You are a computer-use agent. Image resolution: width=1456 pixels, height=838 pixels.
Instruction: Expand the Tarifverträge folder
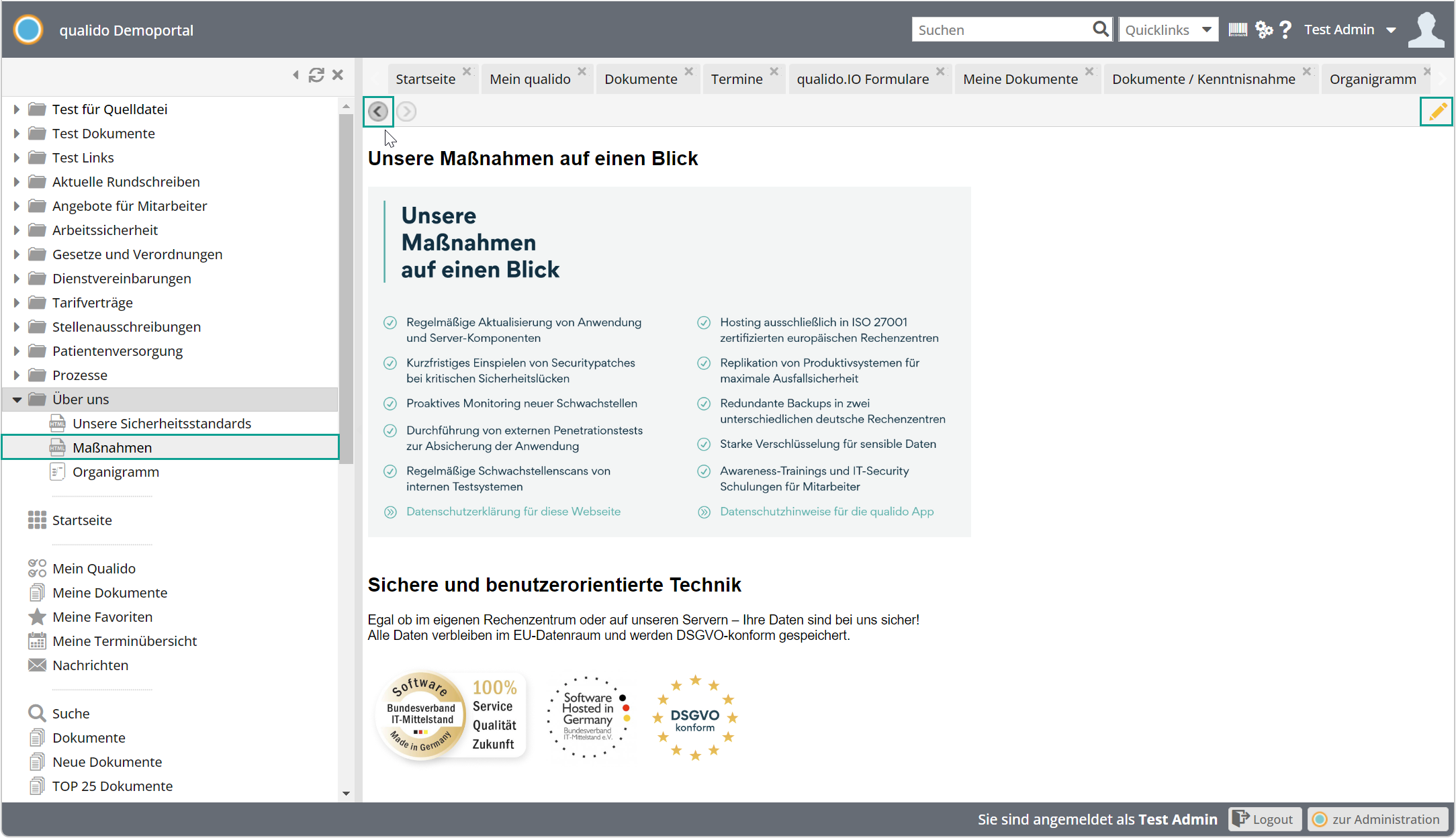coord(17,303)
